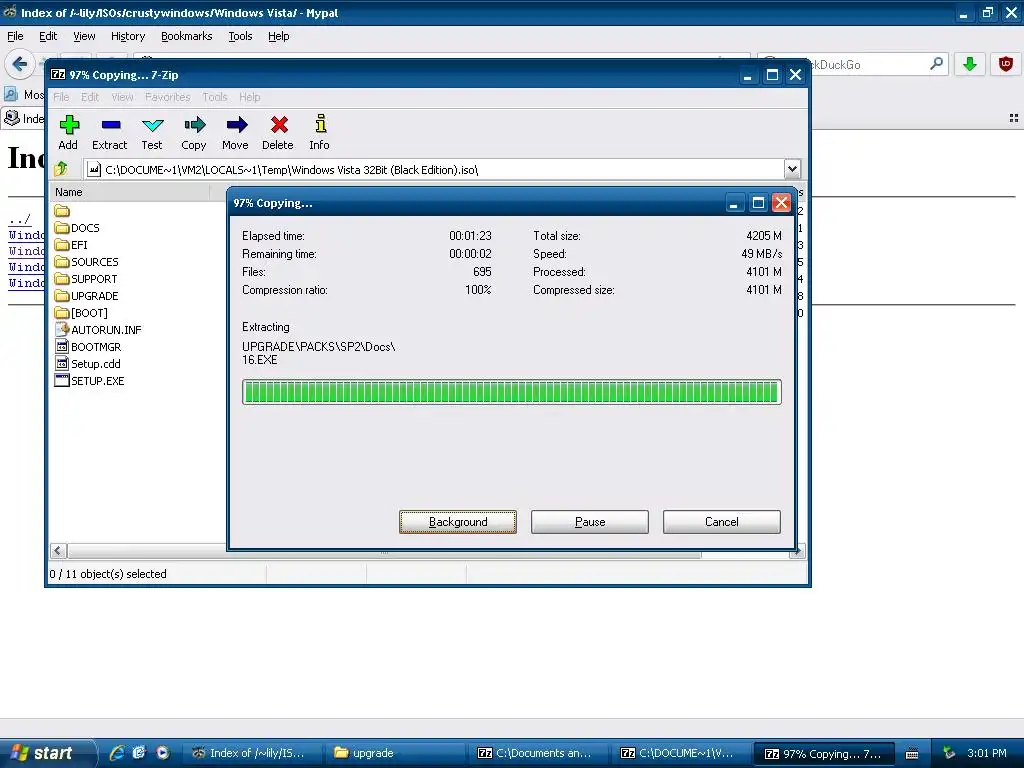
Task: Open the 7-Zip Edit menu
Action: click(x=90, y=97)
